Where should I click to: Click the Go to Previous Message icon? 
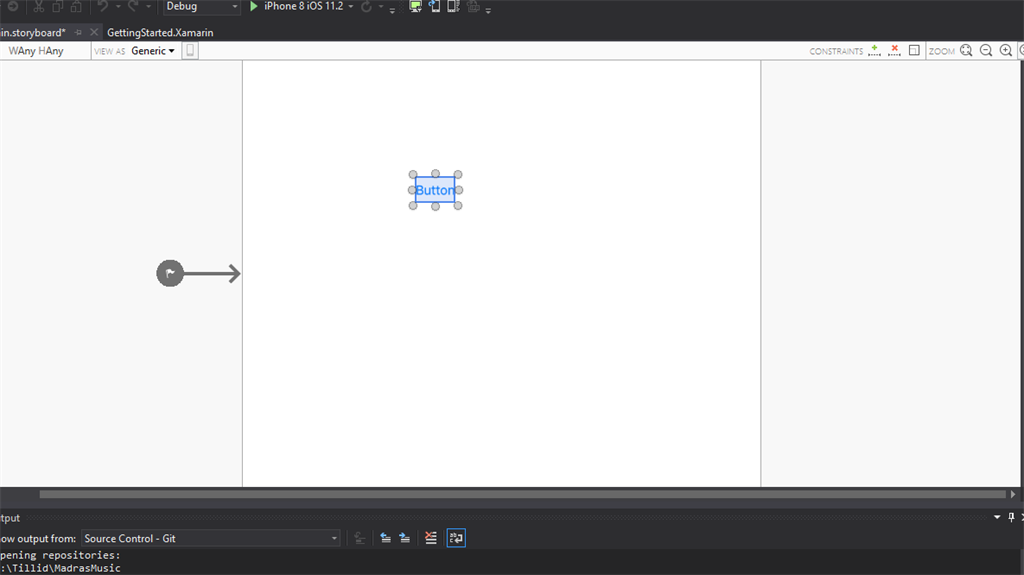(385, 538)
